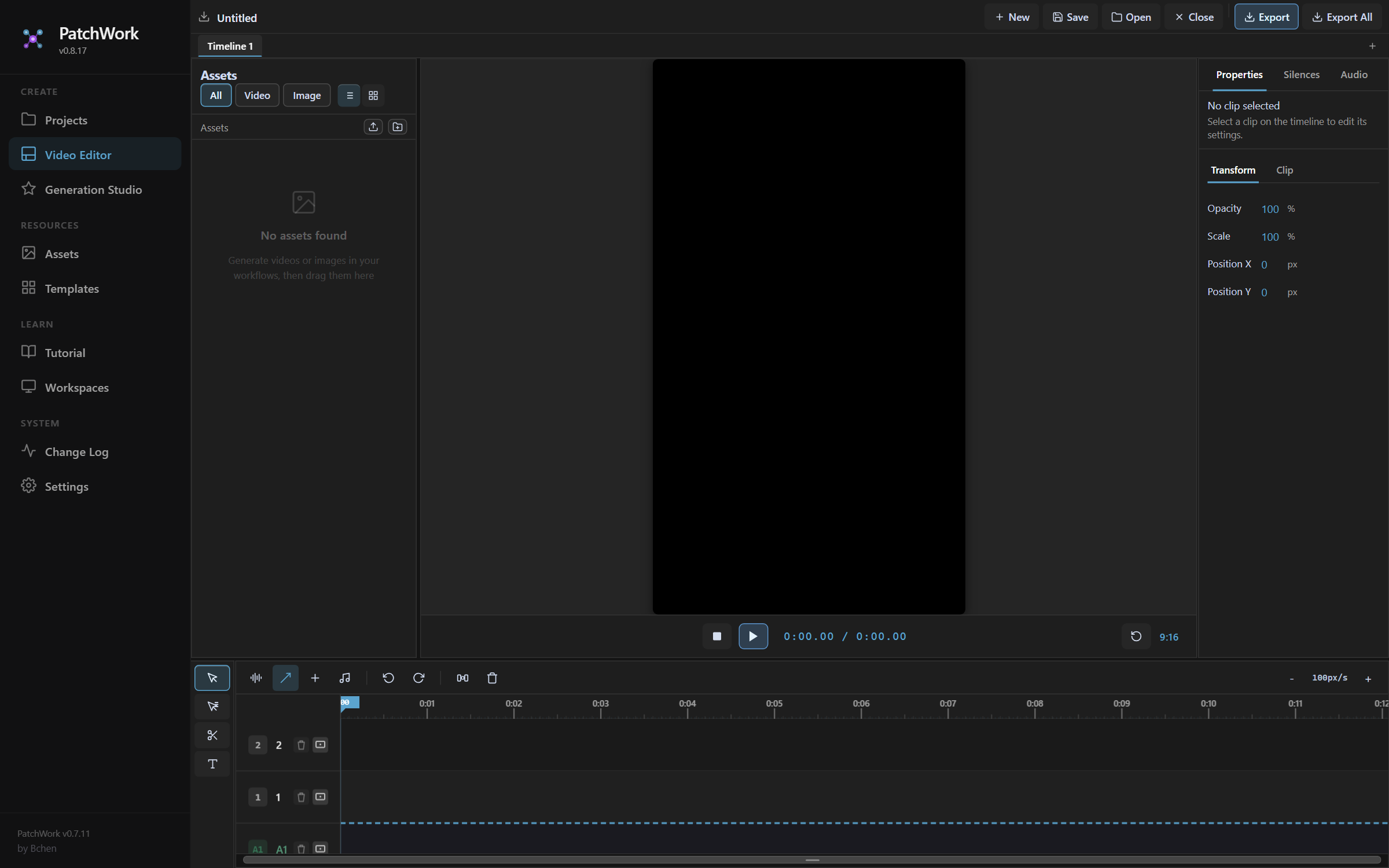The height and width of the screenshot is (868, 1389).
Task: Zoom out the timeline with minus button
Action: [x=1291, y=678]
